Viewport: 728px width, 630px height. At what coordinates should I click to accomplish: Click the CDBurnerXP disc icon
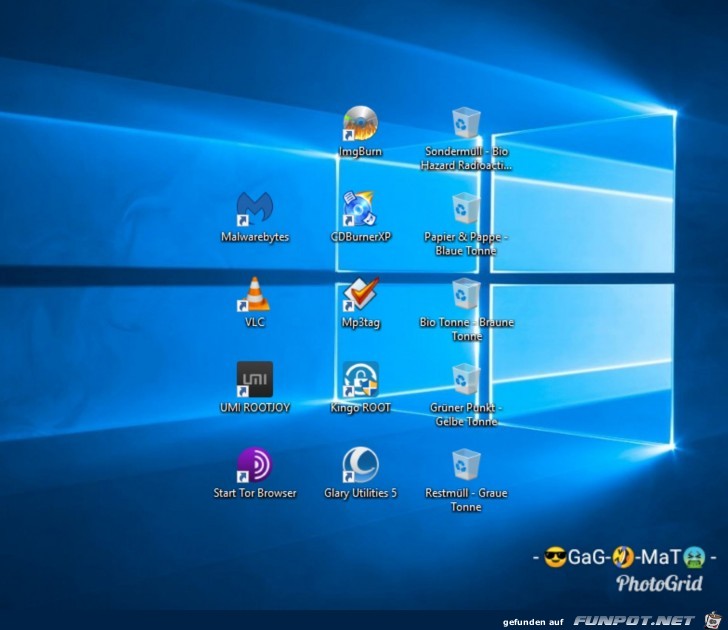pyautogui.click(x=360, y=208)
